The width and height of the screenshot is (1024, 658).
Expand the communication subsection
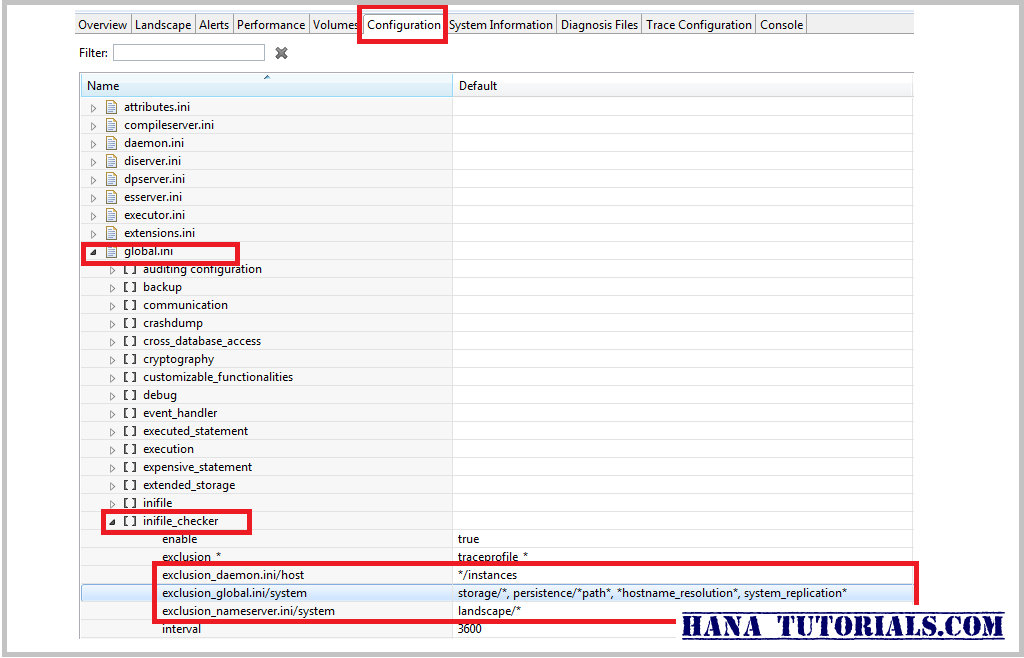[112, 305]
